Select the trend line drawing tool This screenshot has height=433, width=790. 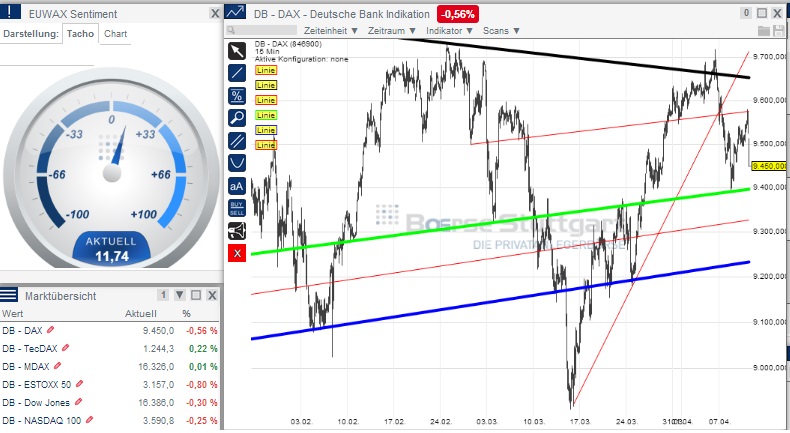click(x=237, y=73)
